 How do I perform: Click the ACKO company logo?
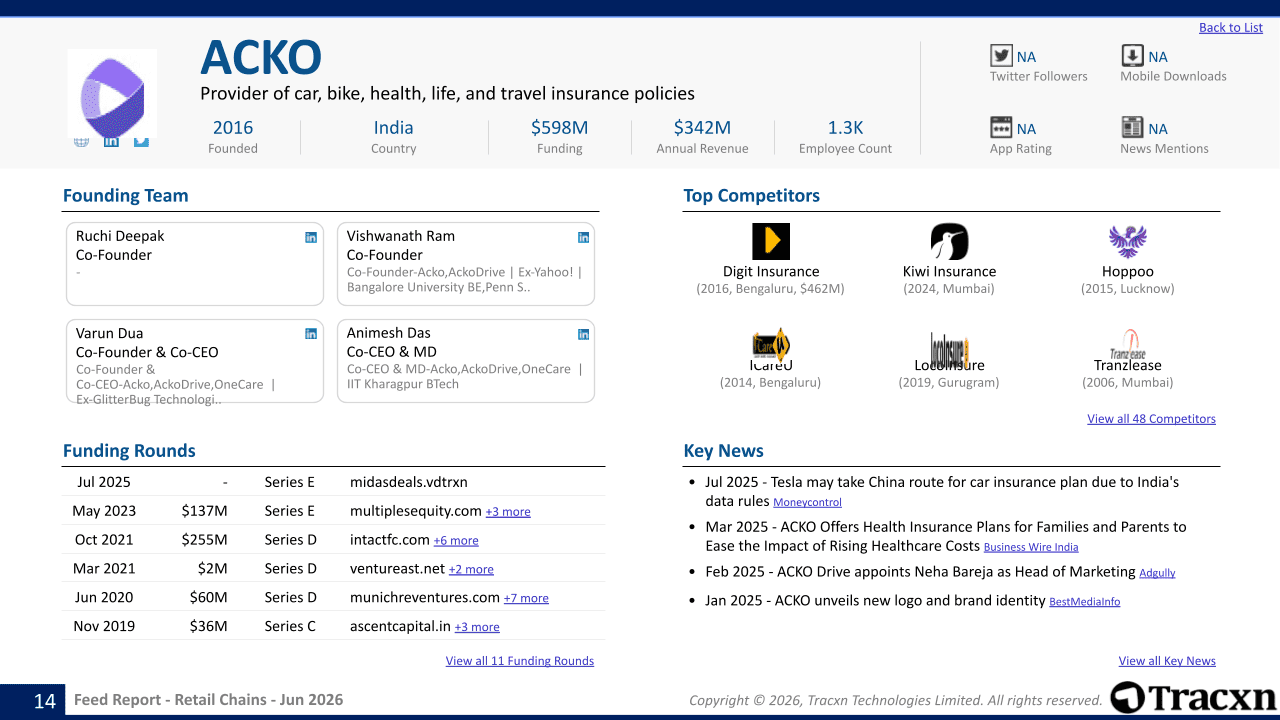click(x=112, y=93)
